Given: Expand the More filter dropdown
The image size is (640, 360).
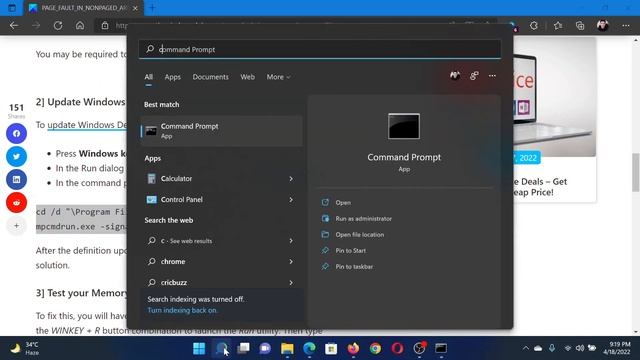Looking at the screenshot, I should click(278, 77).
